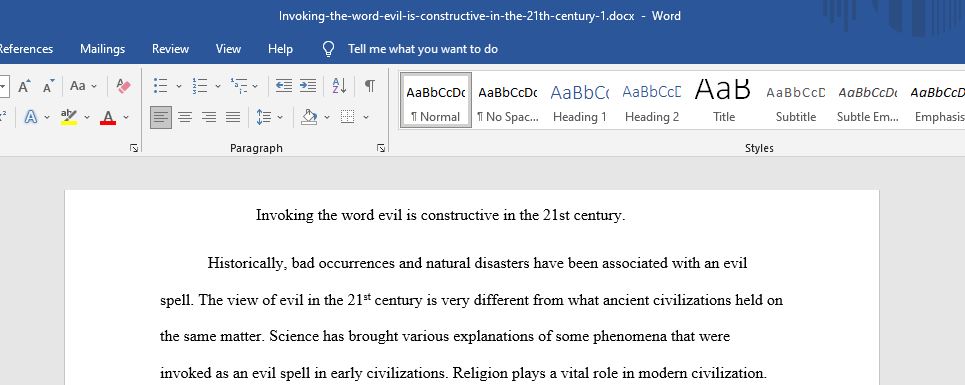Viewport: 965px width, 385px height.
Task: Click the word 'Historically' in the first paragraph
Action: click(247, 264)
